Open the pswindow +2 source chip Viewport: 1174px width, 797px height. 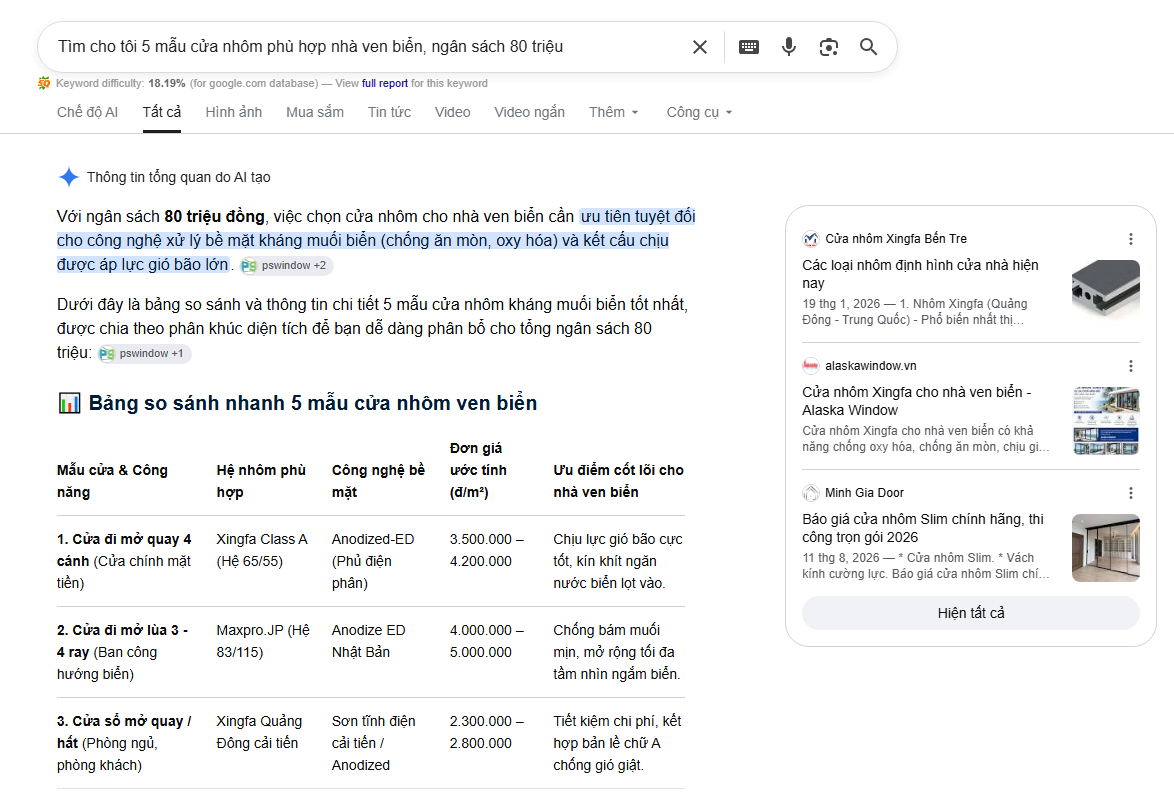click(285, 266)
